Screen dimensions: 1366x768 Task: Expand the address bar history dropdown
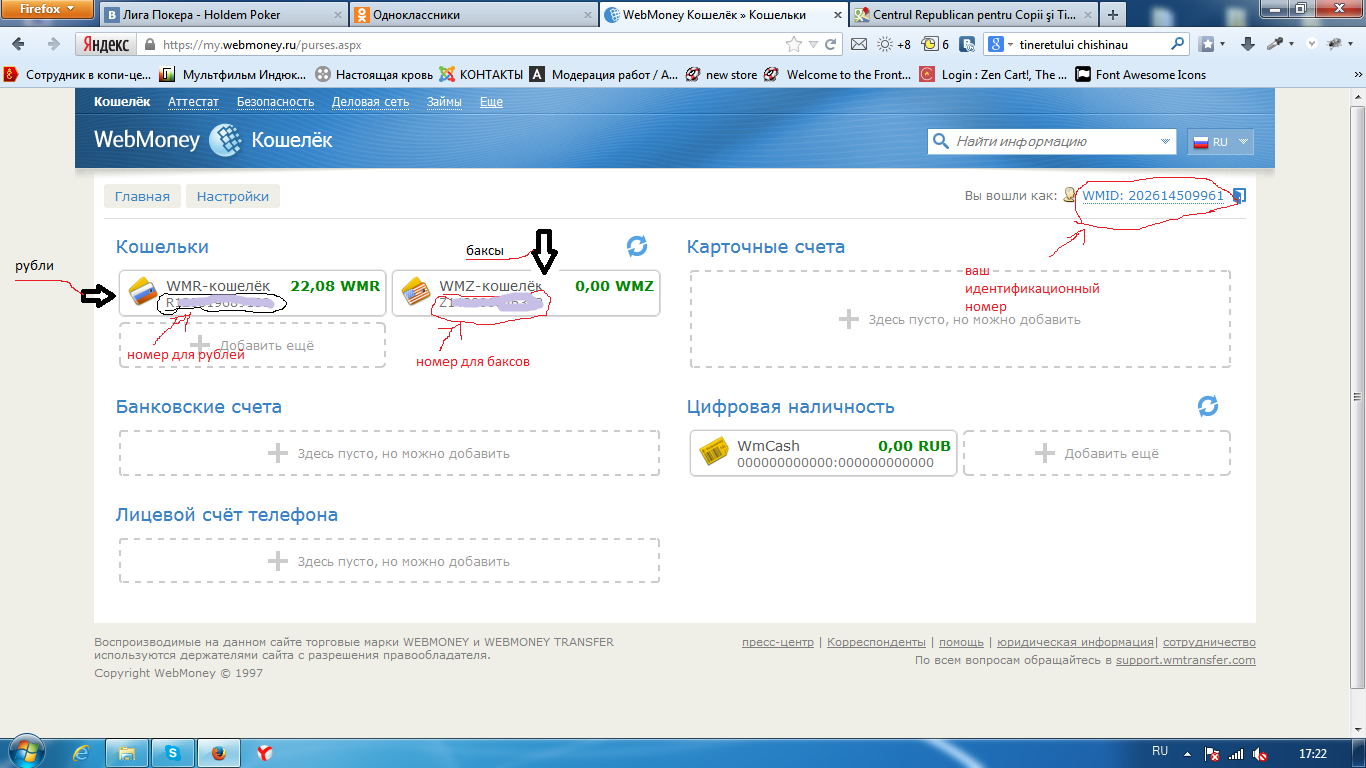814,44
